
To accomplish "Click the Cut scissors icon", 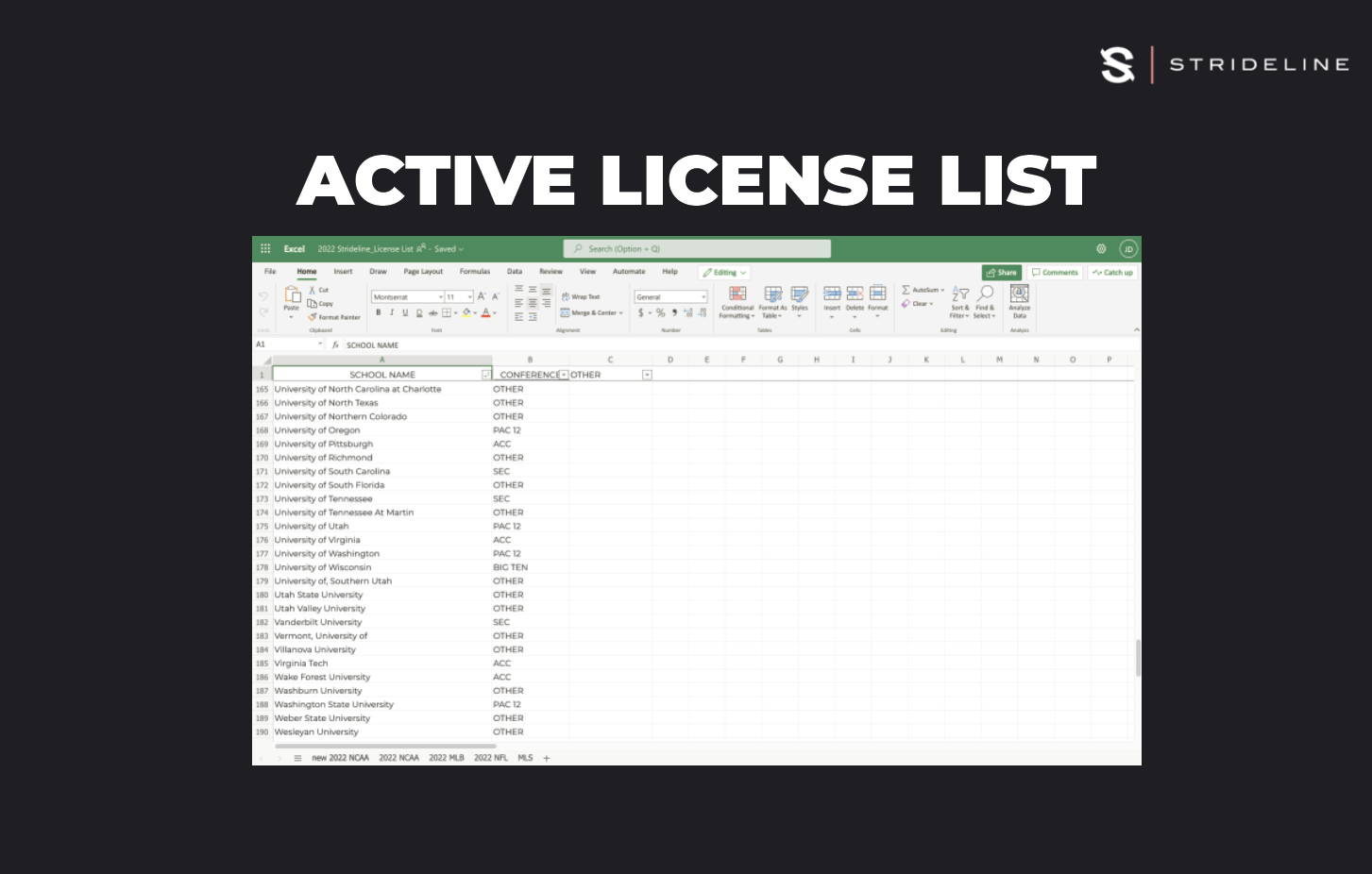I will pyautogui.click(x=313, y=290).
